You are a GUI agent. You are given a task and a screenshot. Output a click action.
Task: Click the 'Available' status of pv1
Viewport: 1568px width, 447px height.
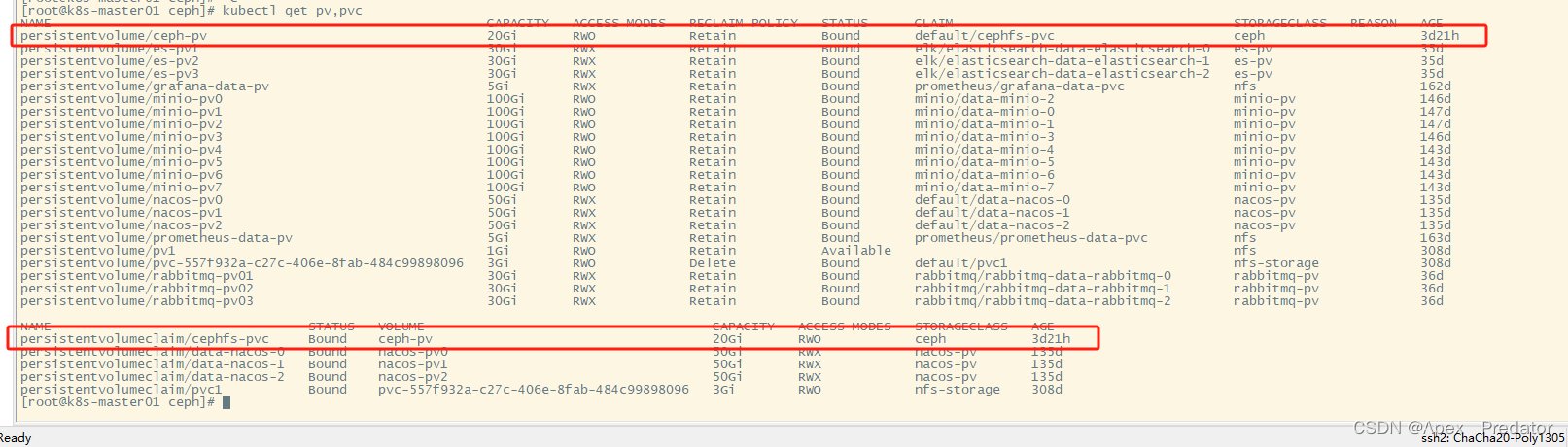click(x=856, y=251)
